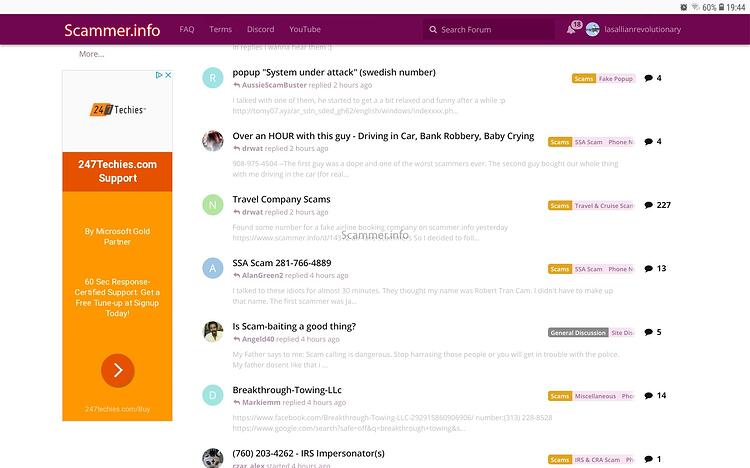
Task: Click SSA Scam tag on Over an HOUR post
Action: tap(588, 142)
